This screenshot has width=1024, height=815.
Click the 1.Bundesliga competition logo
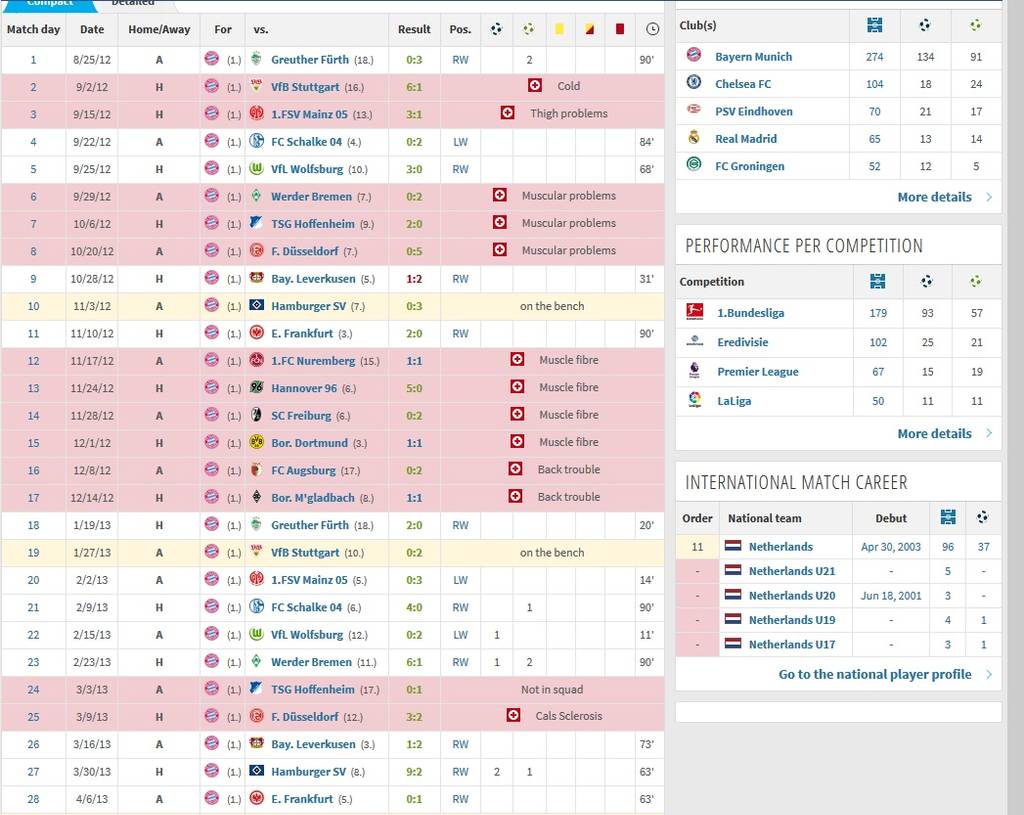click(x=695, y=312)
